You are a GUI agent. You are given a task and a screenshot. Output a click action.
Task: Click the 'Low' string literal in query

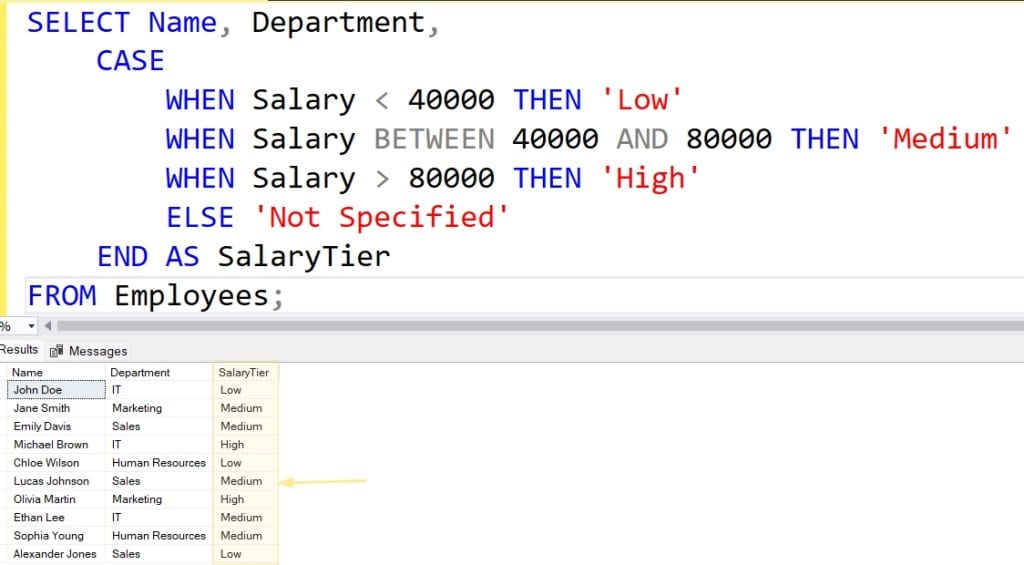point(641,100)
